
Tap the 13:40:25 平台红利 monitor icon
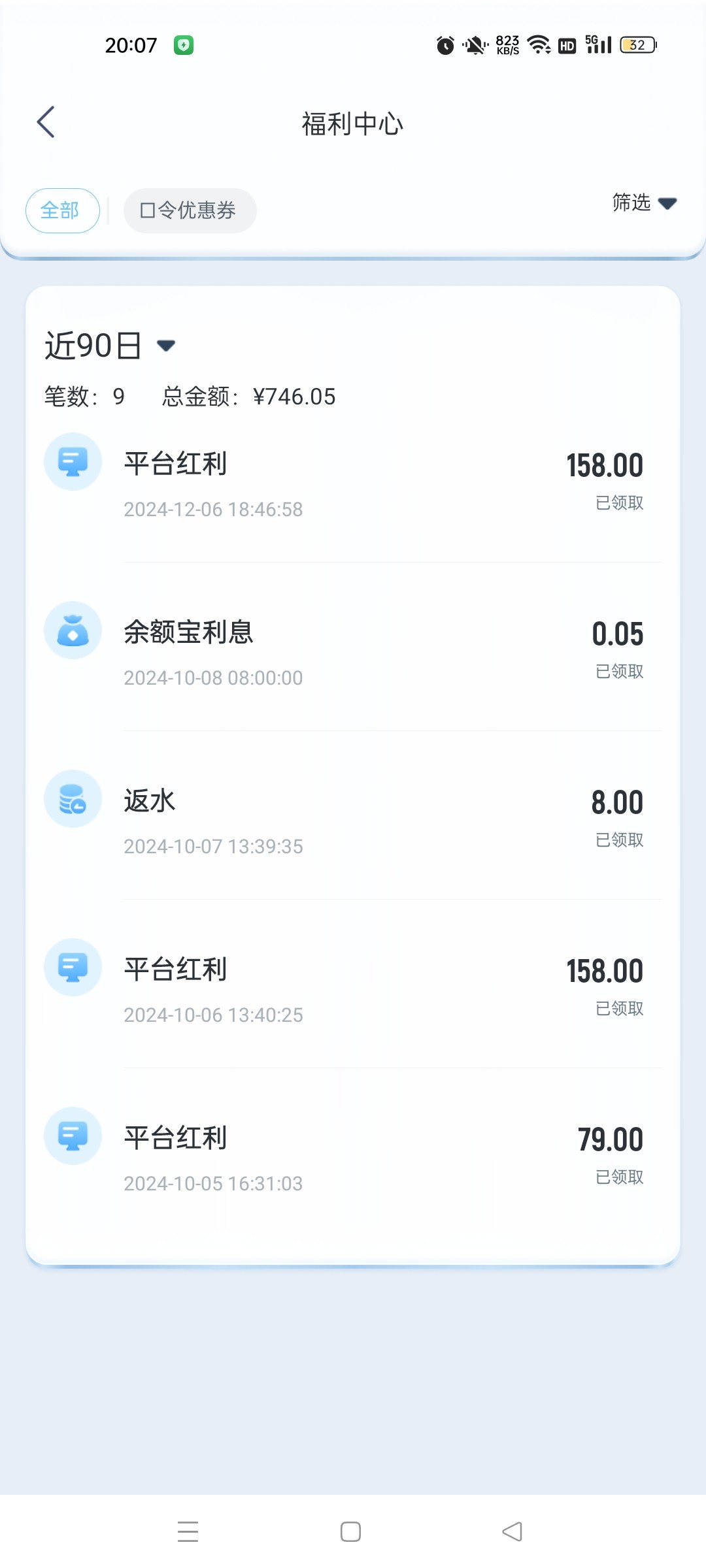coord(73,968)
